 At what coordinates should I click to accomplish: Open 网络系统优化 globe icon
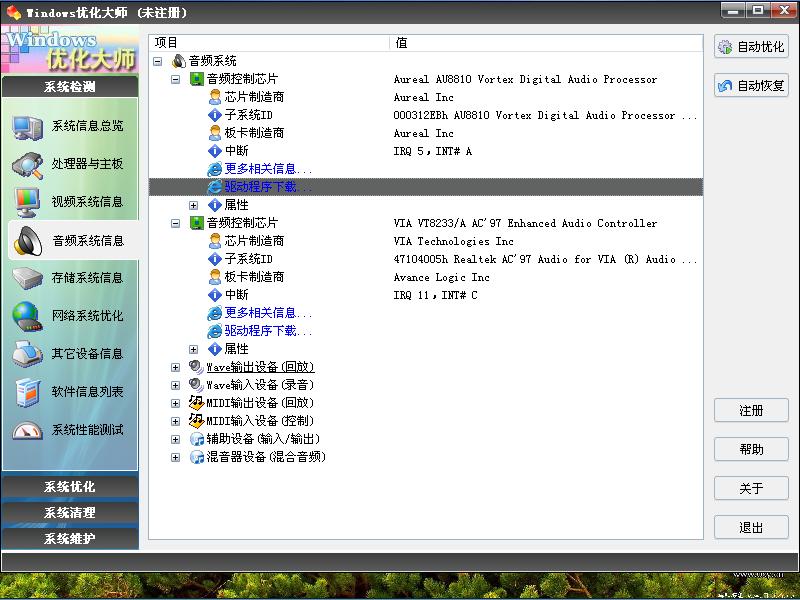click(x=27, y=316)
